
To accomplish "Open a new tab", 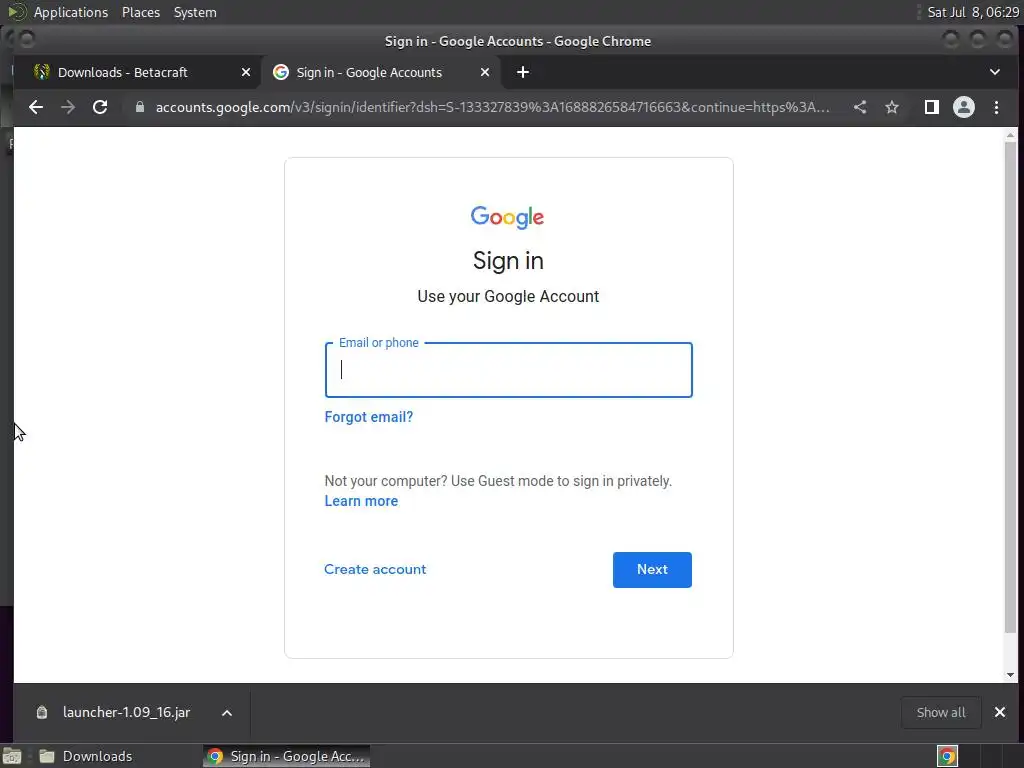I will [x=523, y=72].
